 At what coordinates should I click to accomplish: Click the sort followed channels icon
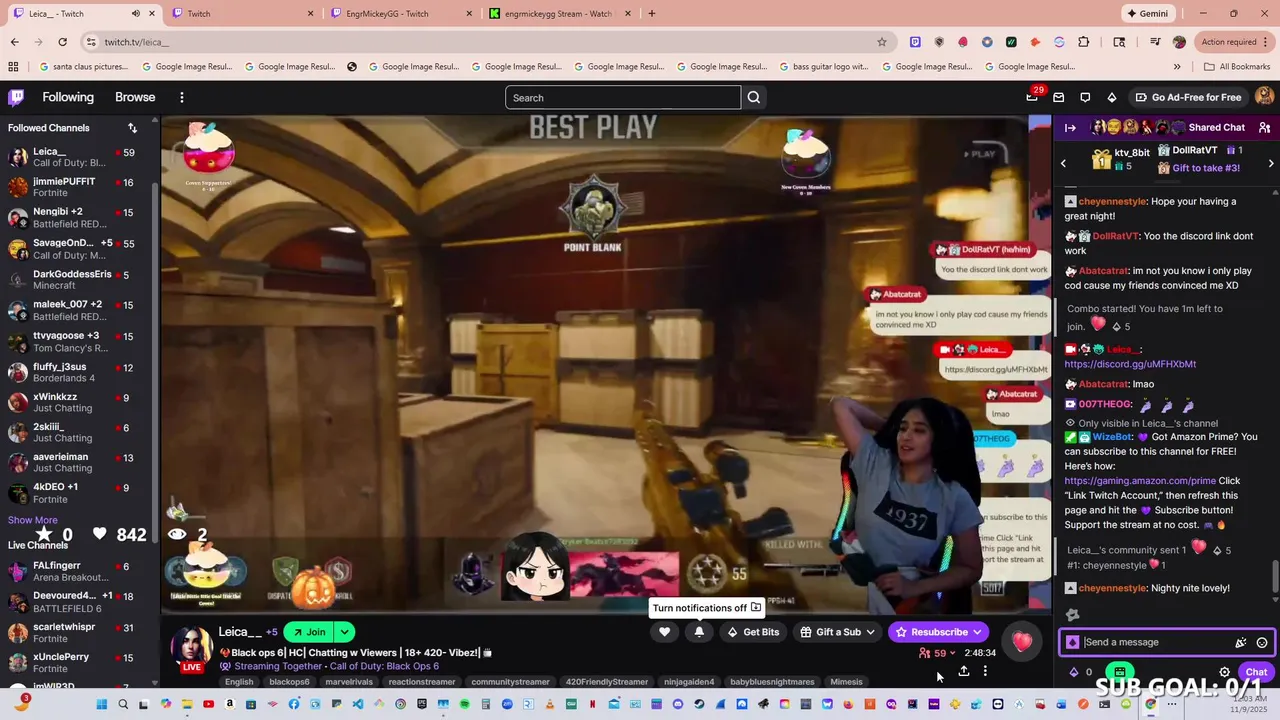[132, 128]
